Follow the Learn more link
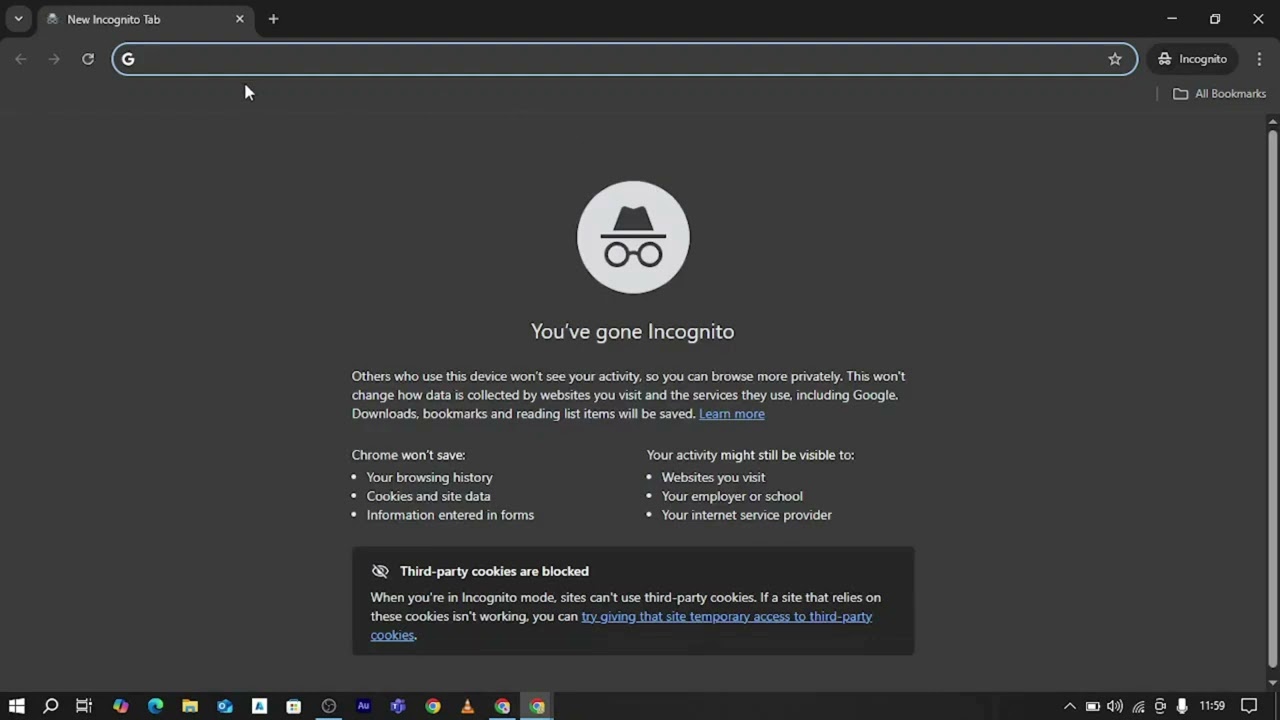The height and width of the screenshot is (720, 1280). (x=732, y=414)
